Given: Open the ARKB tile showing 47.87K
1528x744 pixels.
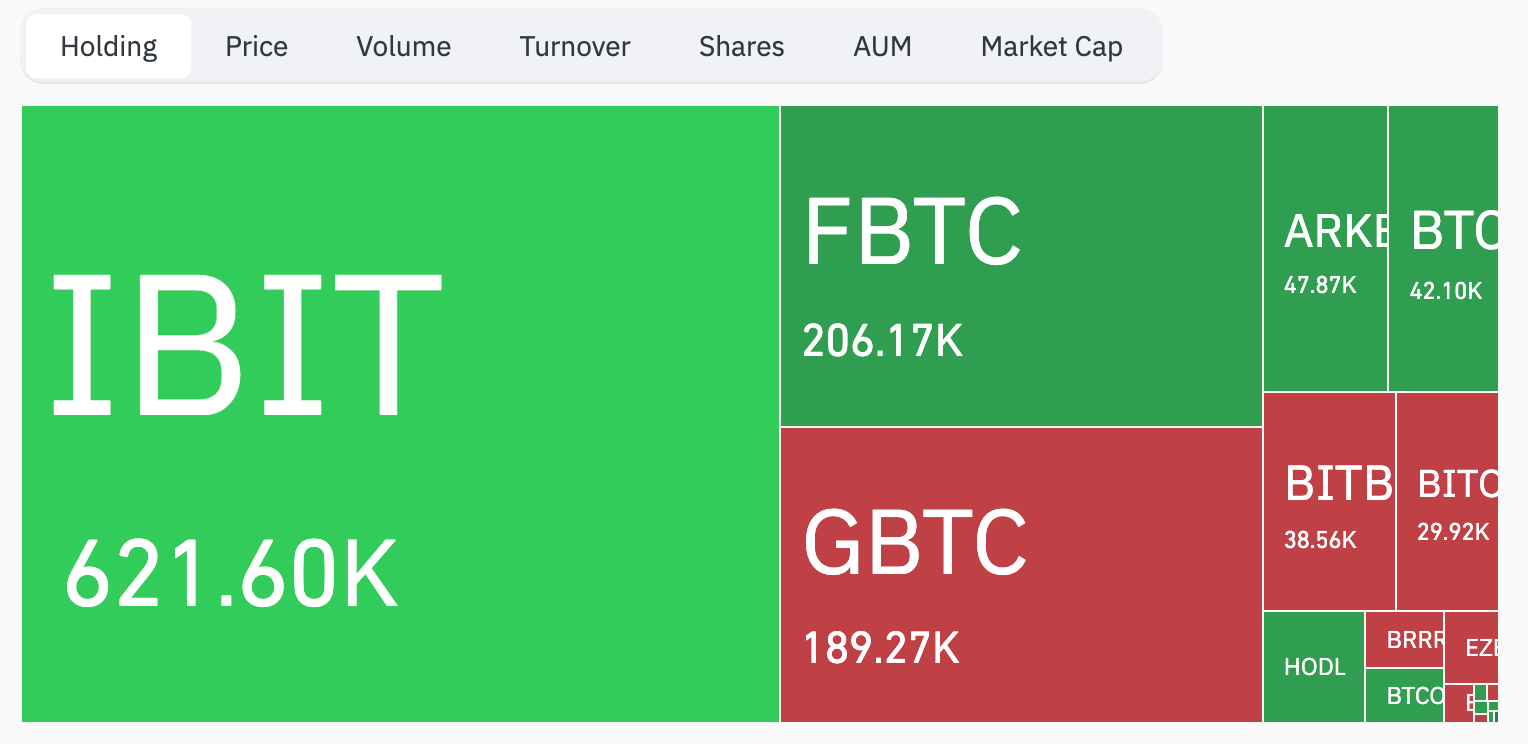Looking at the screenshot, I should [x=1325, y=248].
